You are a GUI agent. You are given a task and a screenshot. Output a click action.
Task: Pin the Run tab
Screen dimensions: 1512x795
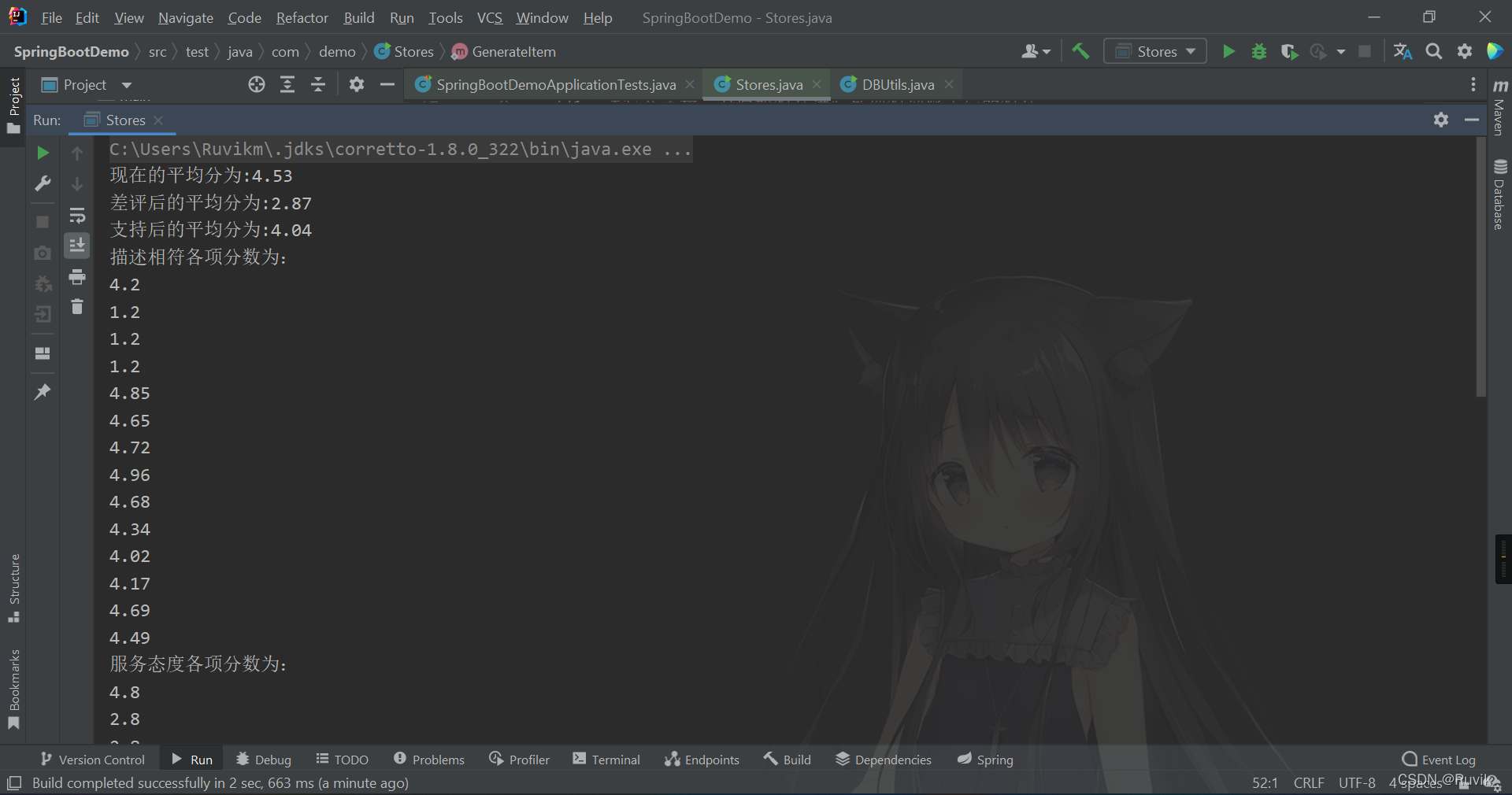[x=43, y=391]
